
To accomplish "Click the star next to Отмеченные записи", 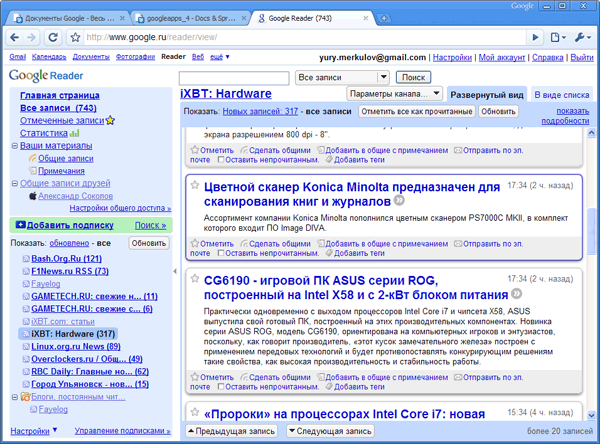I will click(110, 120).
